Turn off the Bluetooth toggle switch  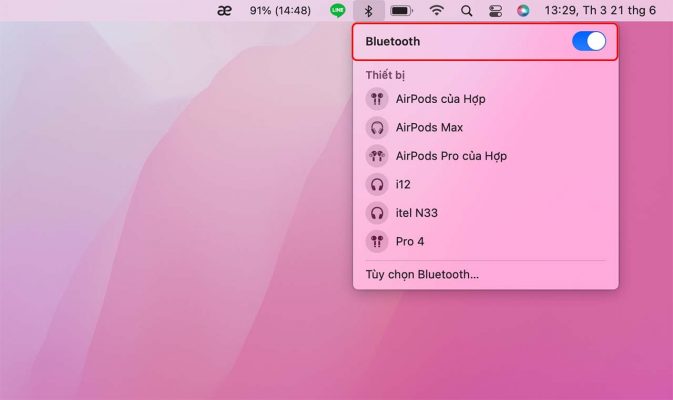[x=588, y=41]
